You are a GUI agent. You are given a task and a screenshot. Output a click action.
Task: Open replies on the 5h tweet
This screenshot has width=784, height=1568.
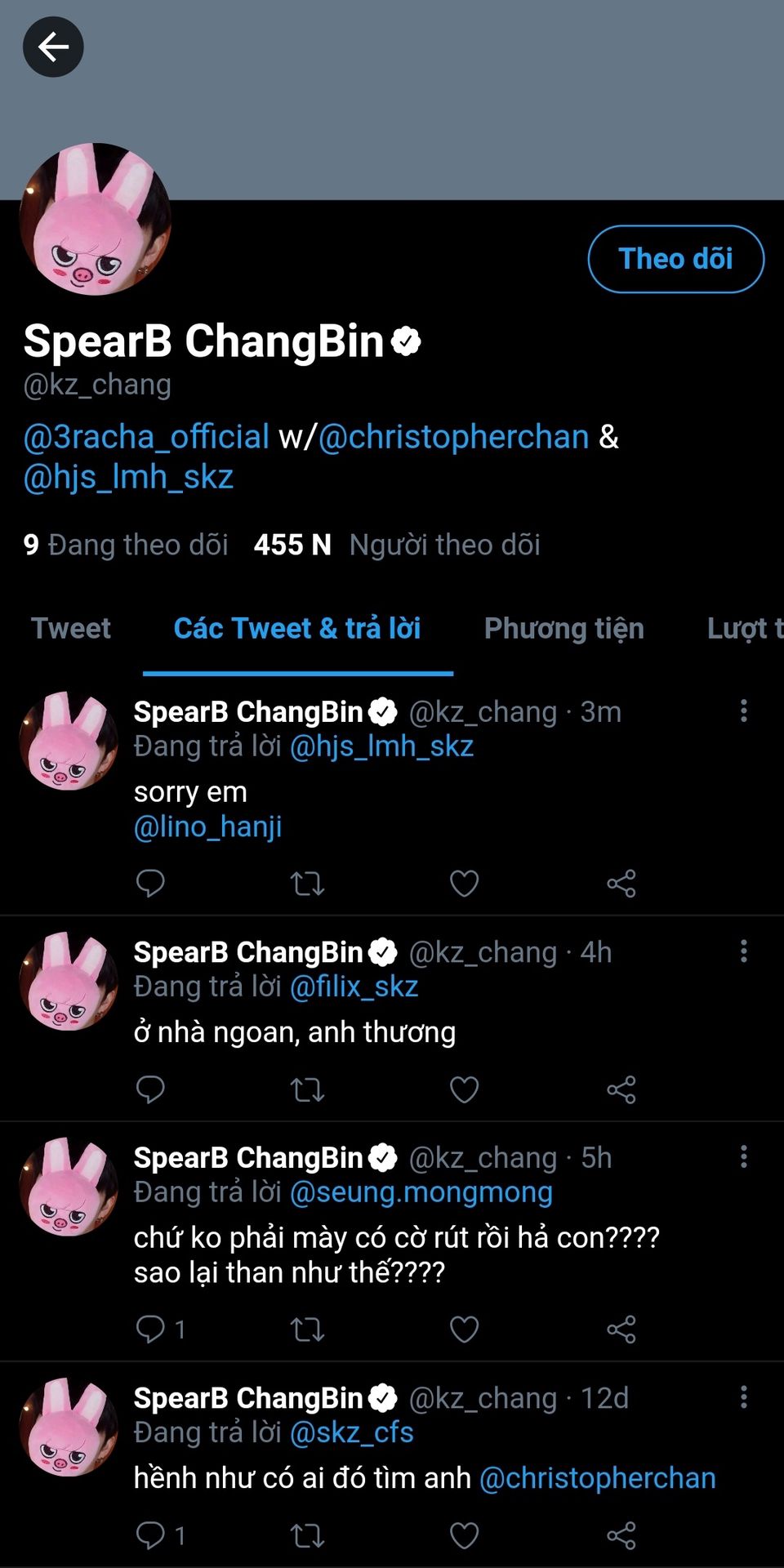(150, 1329)
